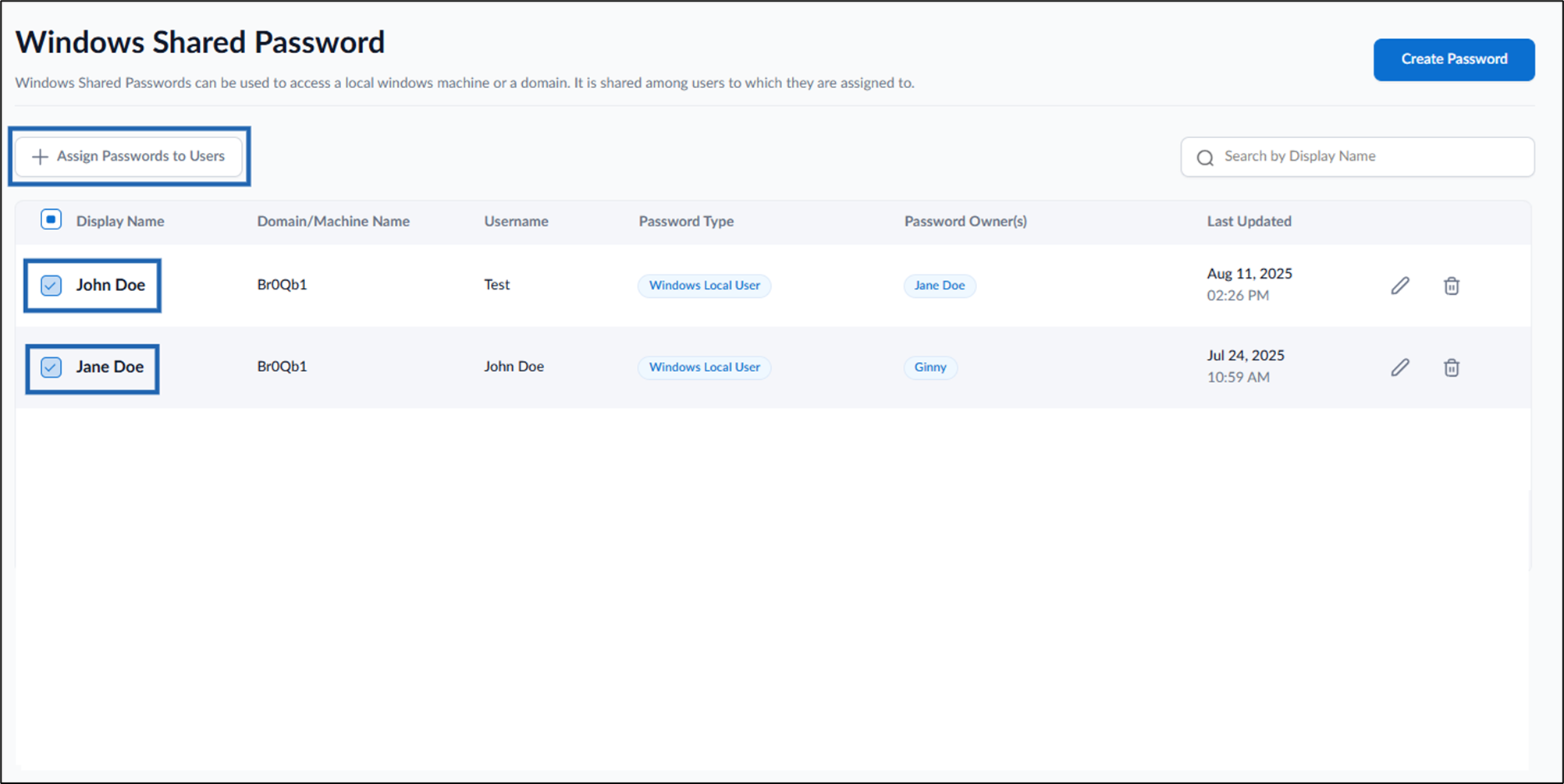1564x784 pixels.
Task: Edit the Jane Doe password entry
Action: click(x=1400, y=367)
